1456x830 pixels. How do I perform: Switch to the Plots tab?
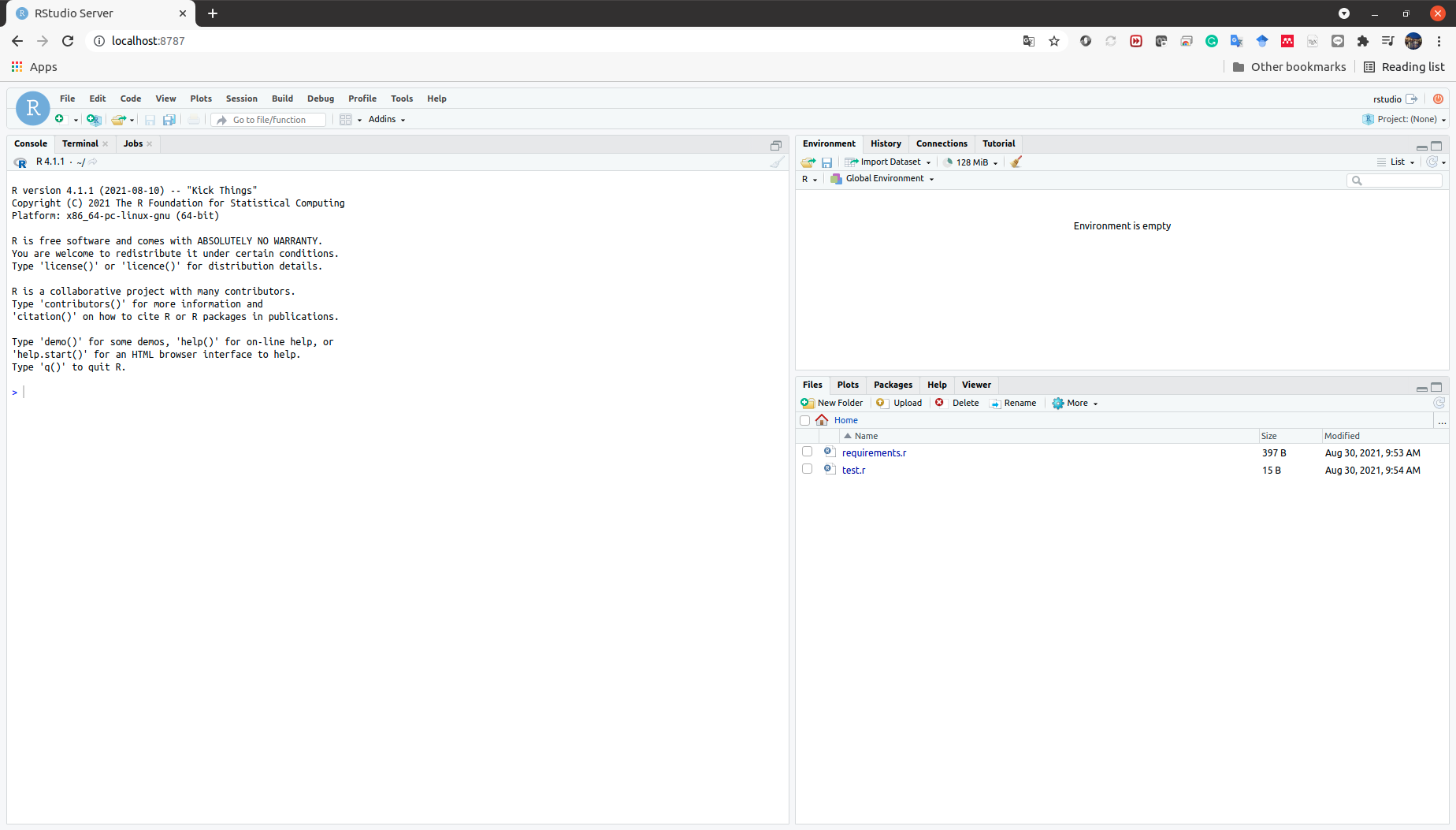(848, 385)
